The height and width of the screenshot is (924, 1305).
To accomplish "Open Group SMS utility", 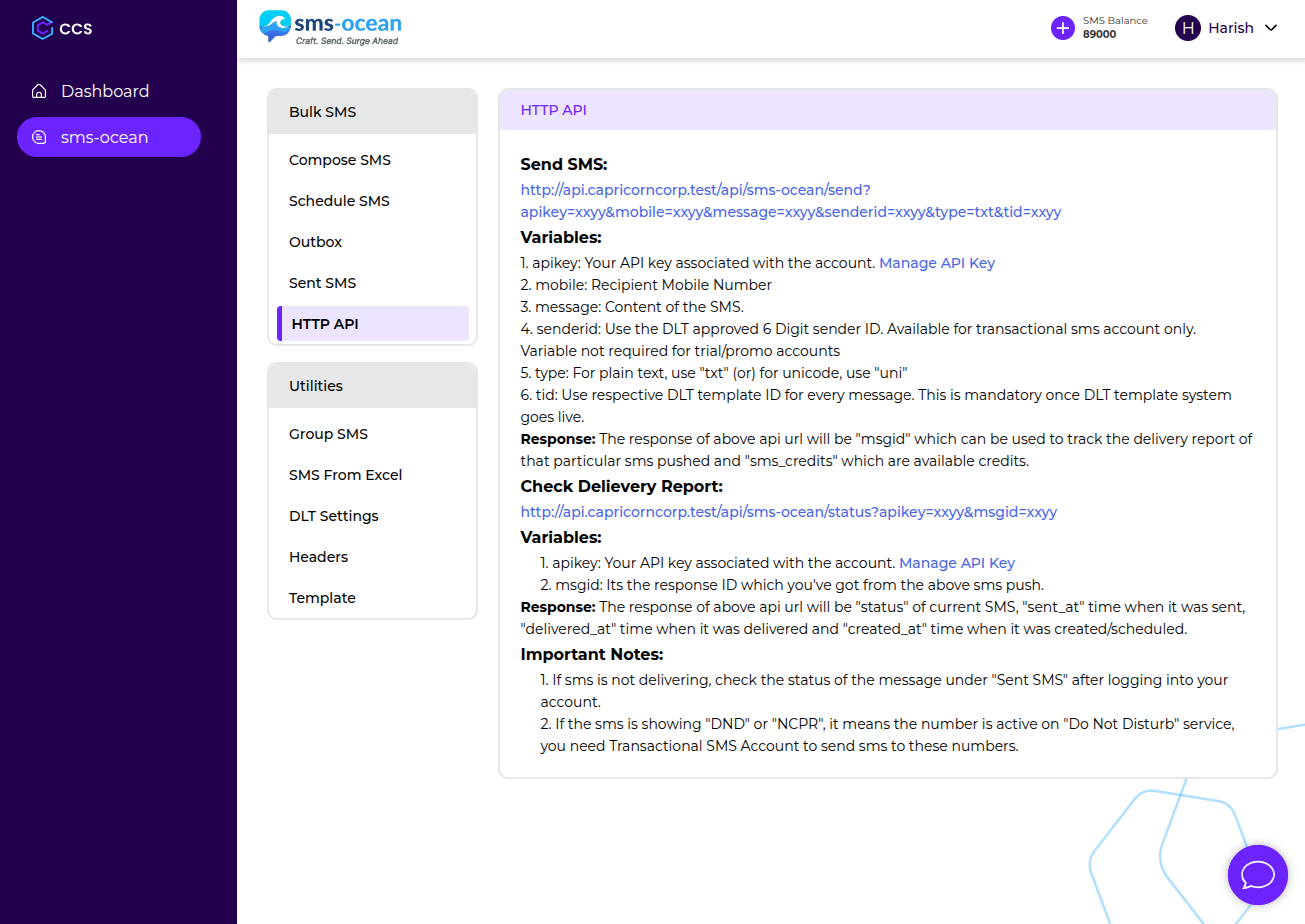I will tap(328, 434).
